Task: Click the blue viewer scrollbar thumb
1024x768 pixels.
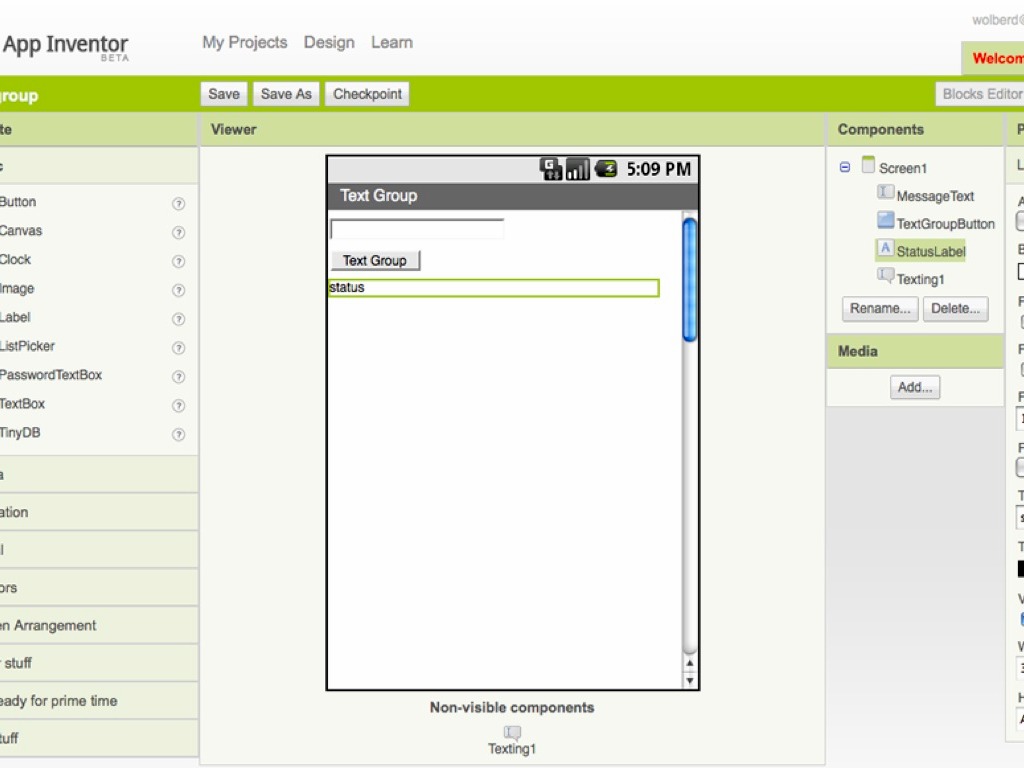Action: click(x=689, y=280)
